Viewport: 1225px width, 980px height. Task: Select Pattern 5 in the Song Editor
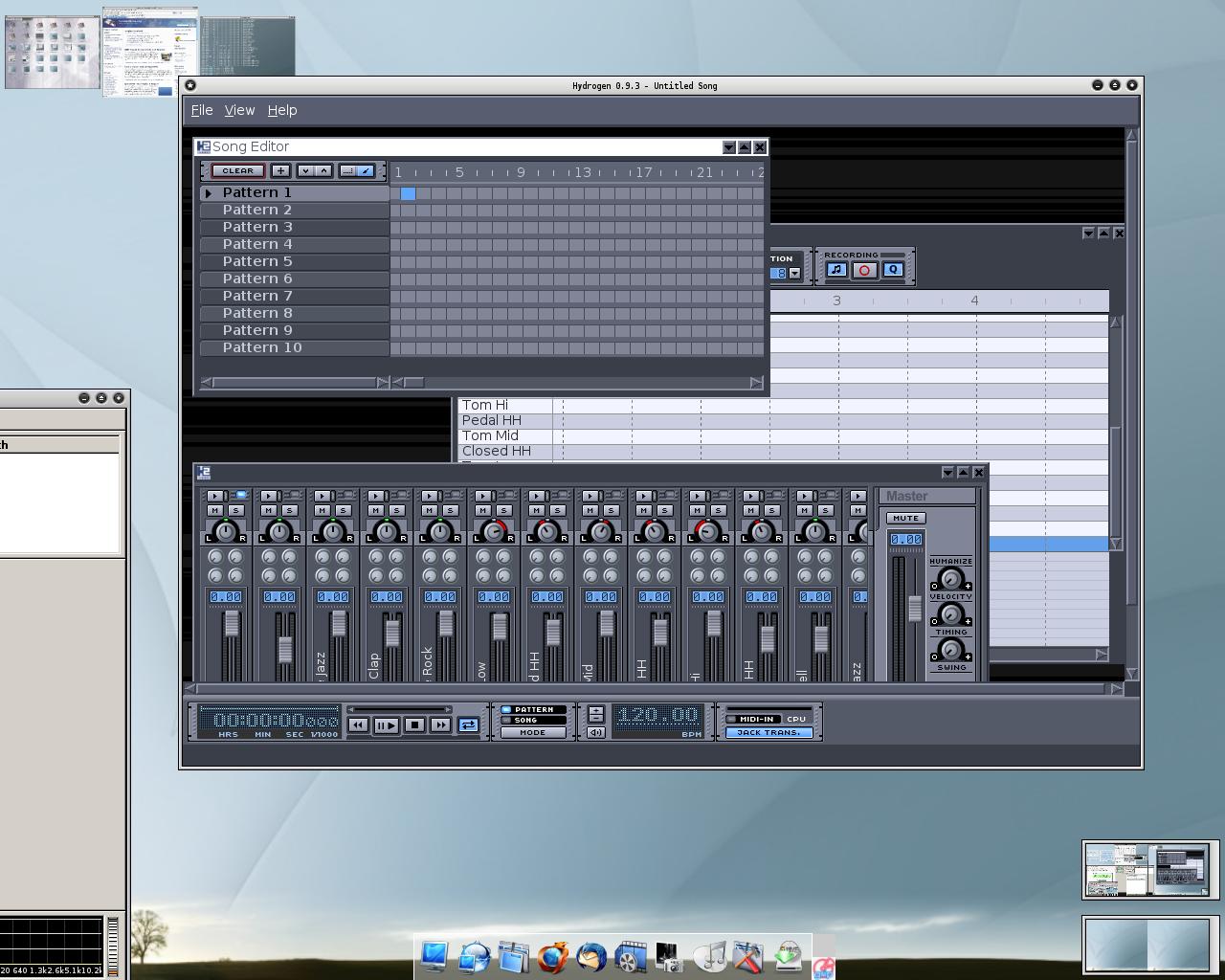294,261
